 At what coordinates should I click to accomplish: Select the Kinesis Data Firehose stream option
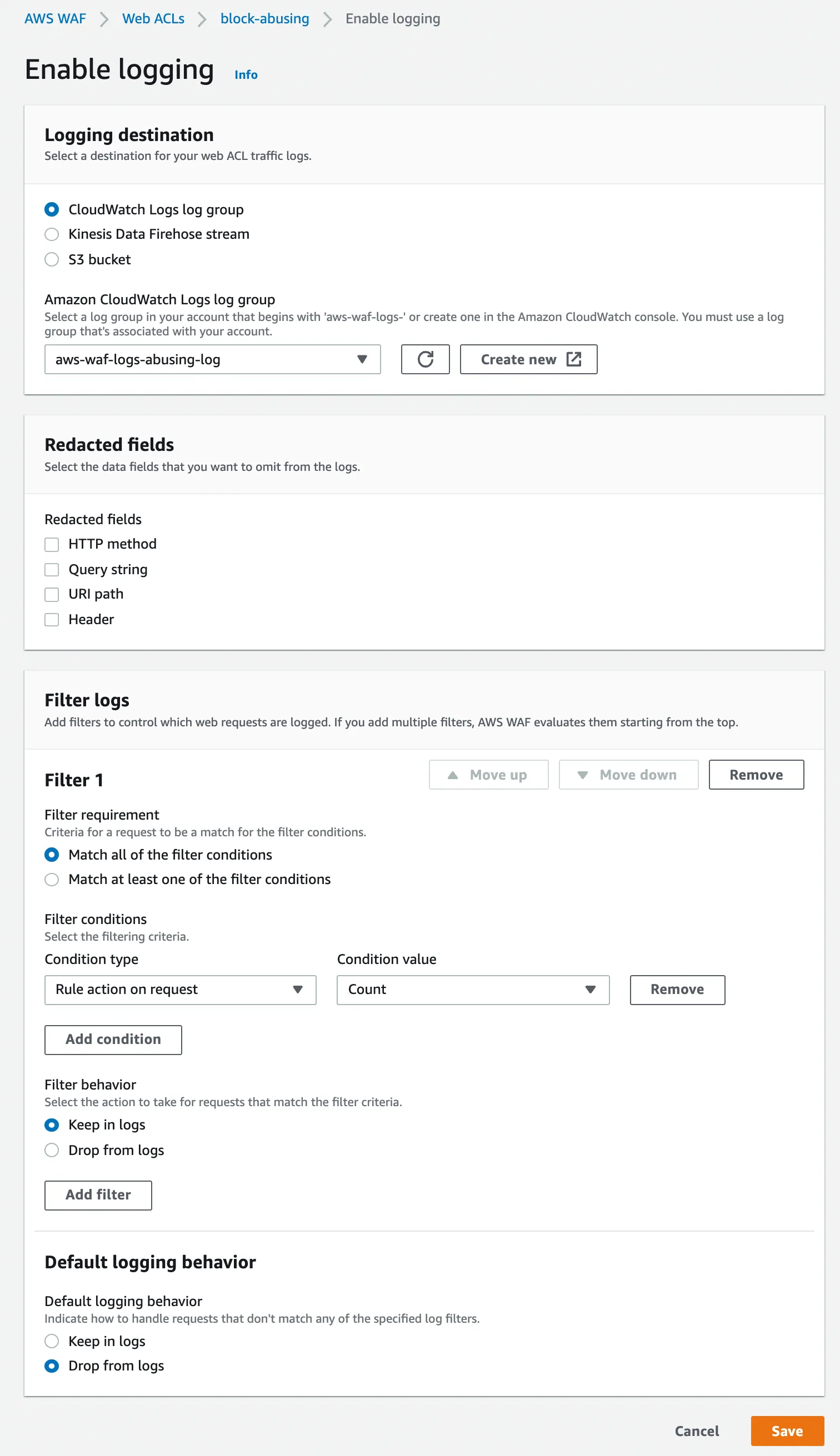(x=52, y=234)
